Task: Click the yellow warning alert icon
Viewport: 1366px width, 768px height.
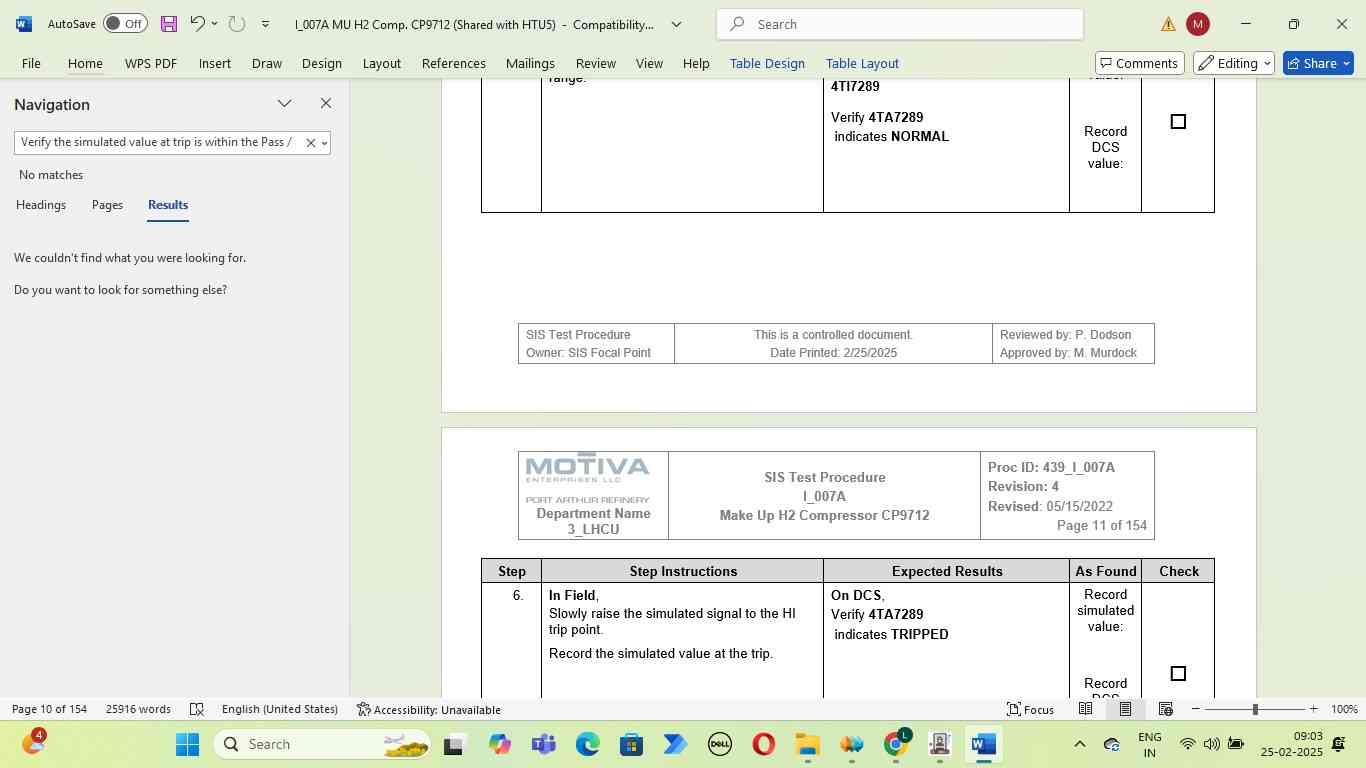Action: [x=1168, y=24]
